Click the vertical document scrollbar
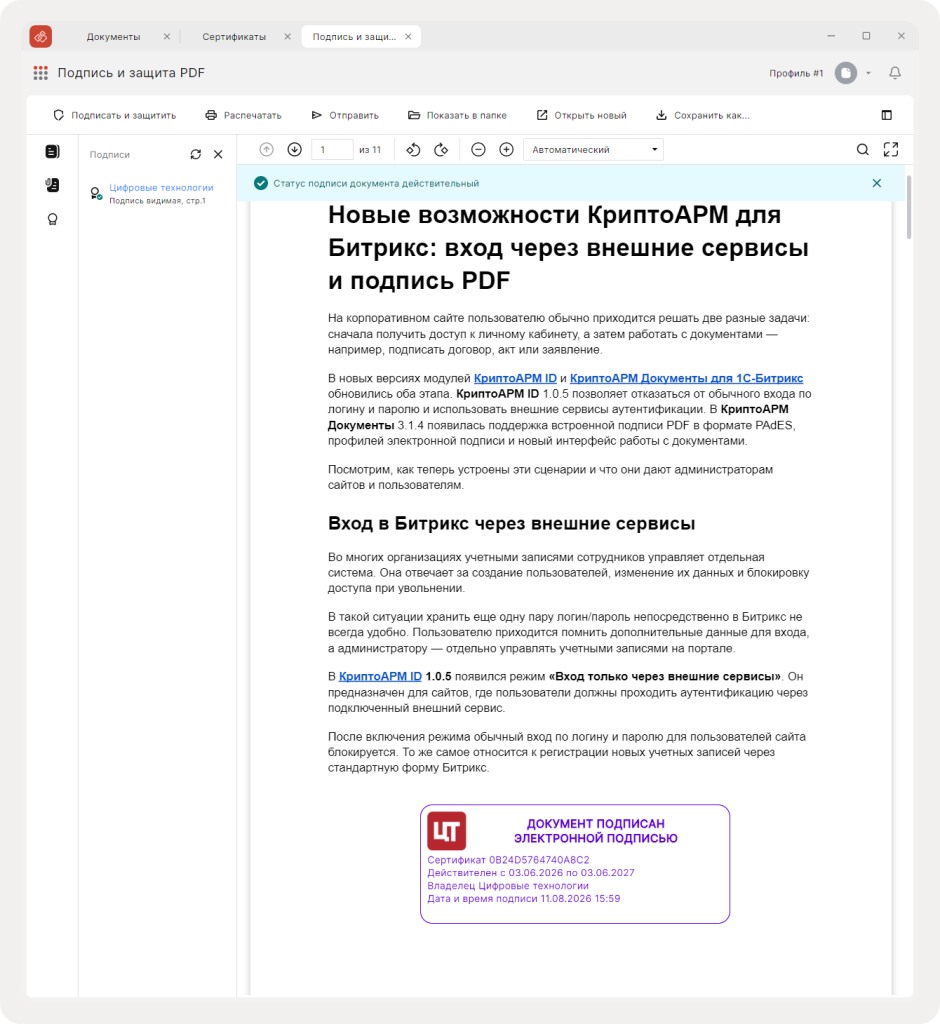Image resolution: width=940 pixels, height=1024 pixels. [909, 207]
